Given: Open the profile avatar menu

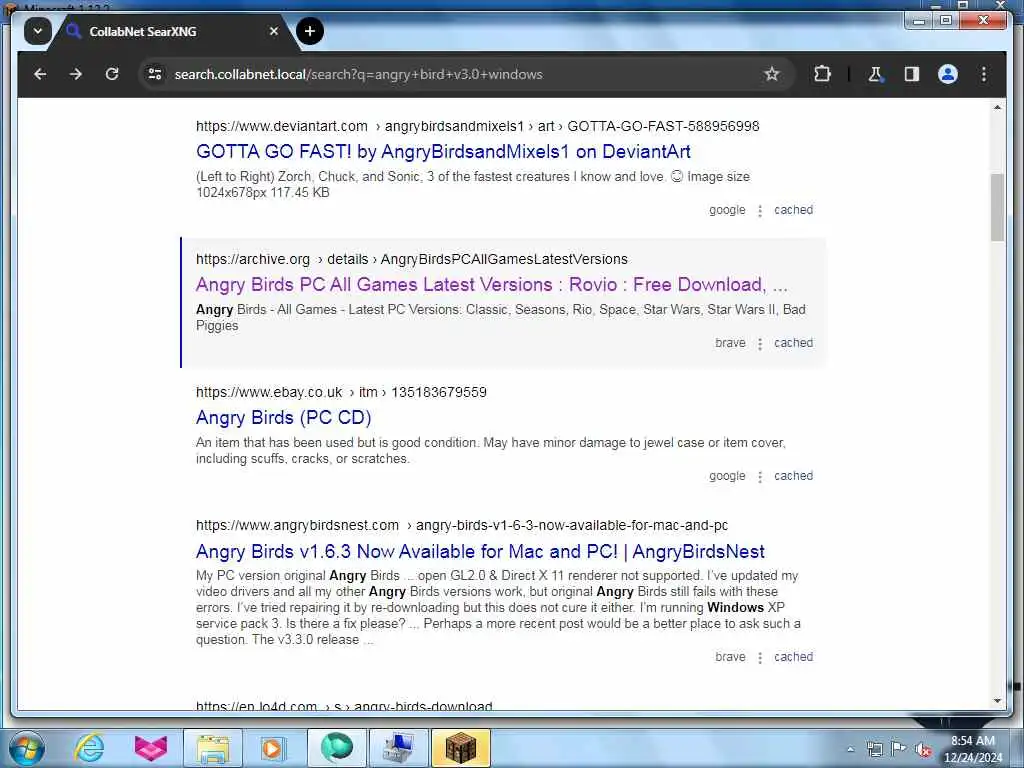Looking at the screenshot, I should pyautogui.click(x=948, y=74).
